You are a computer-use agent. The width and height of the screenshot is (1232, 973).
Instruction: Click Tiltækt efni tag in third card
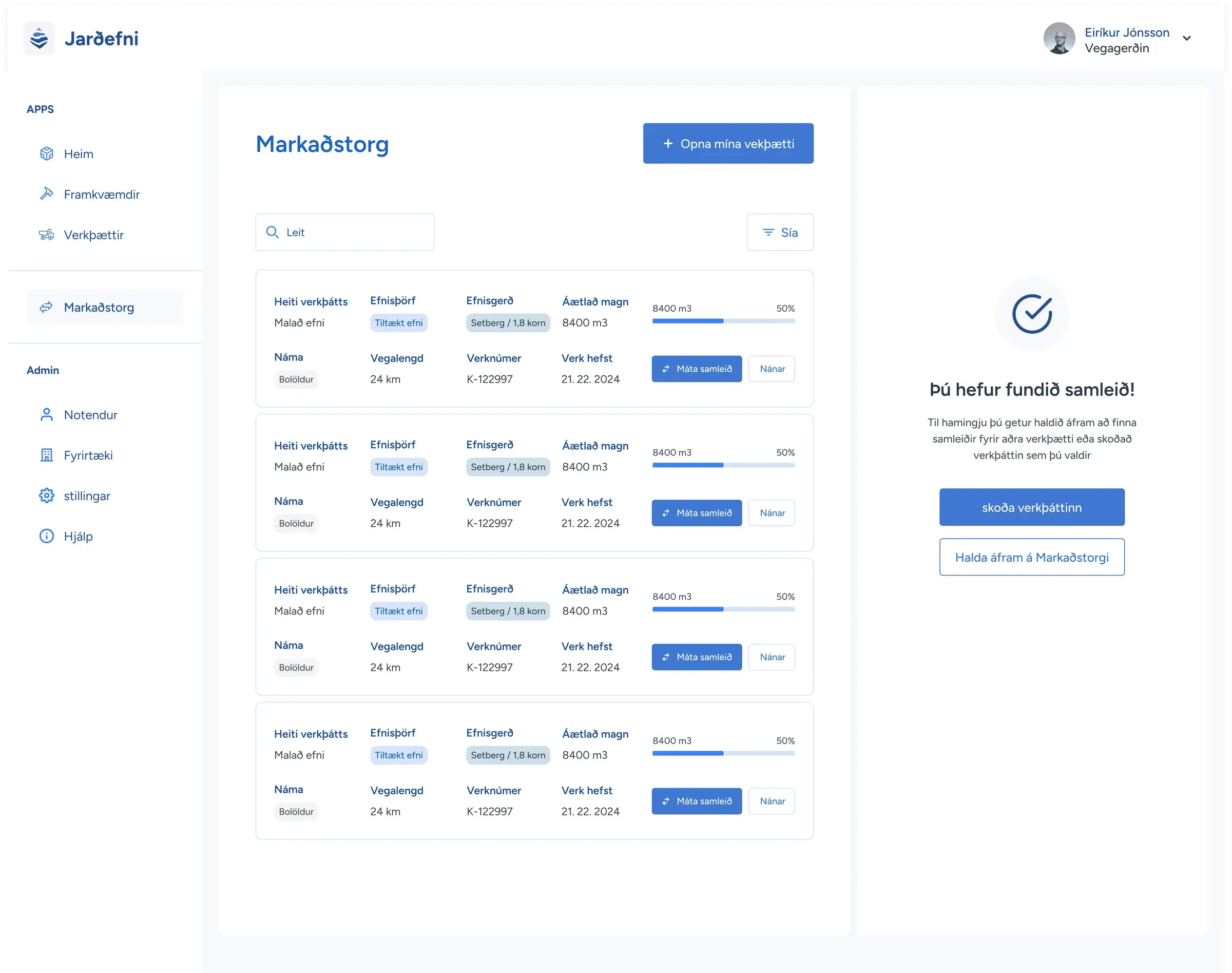(x=399, y=611)
